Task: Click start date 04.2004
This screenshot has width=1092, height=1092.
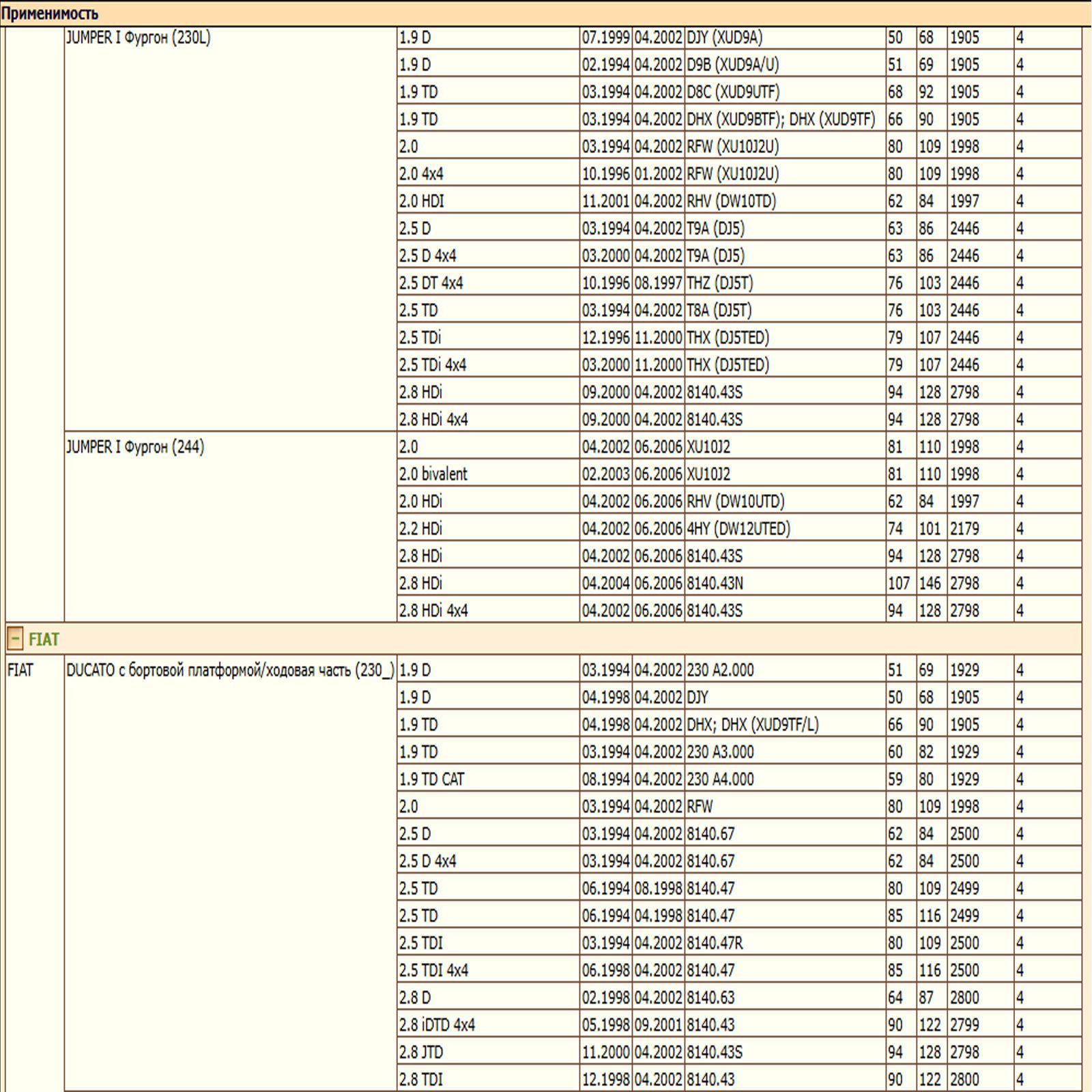Action: coord(606,584)
